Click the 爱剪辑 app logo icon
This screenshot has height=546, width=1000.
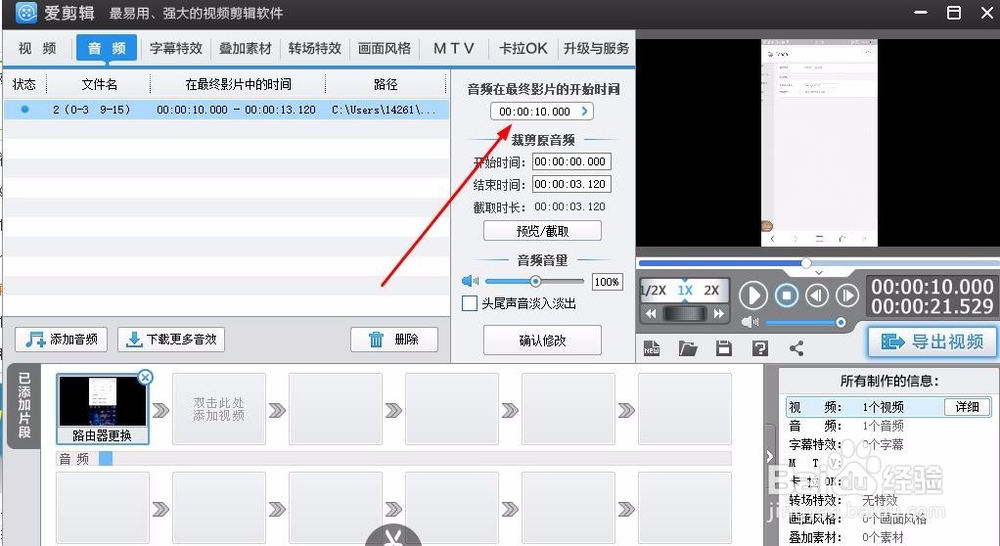(26, 12)
